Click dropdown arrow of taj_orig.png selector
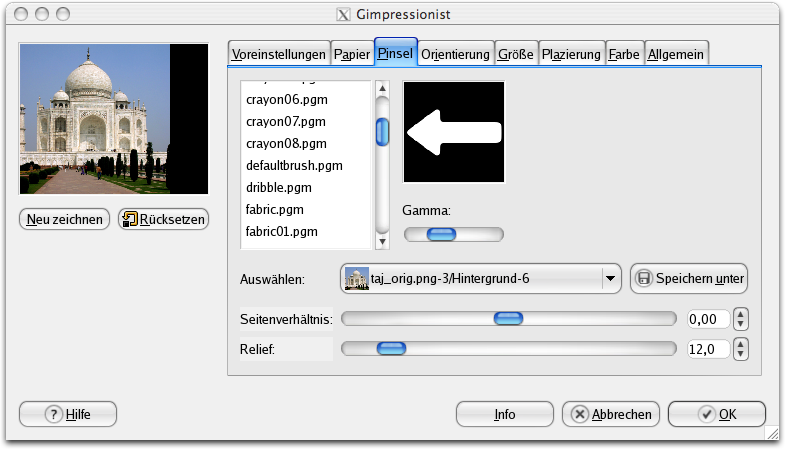The image size is (785, 449). pyautogui.click(x=610, y=278)
